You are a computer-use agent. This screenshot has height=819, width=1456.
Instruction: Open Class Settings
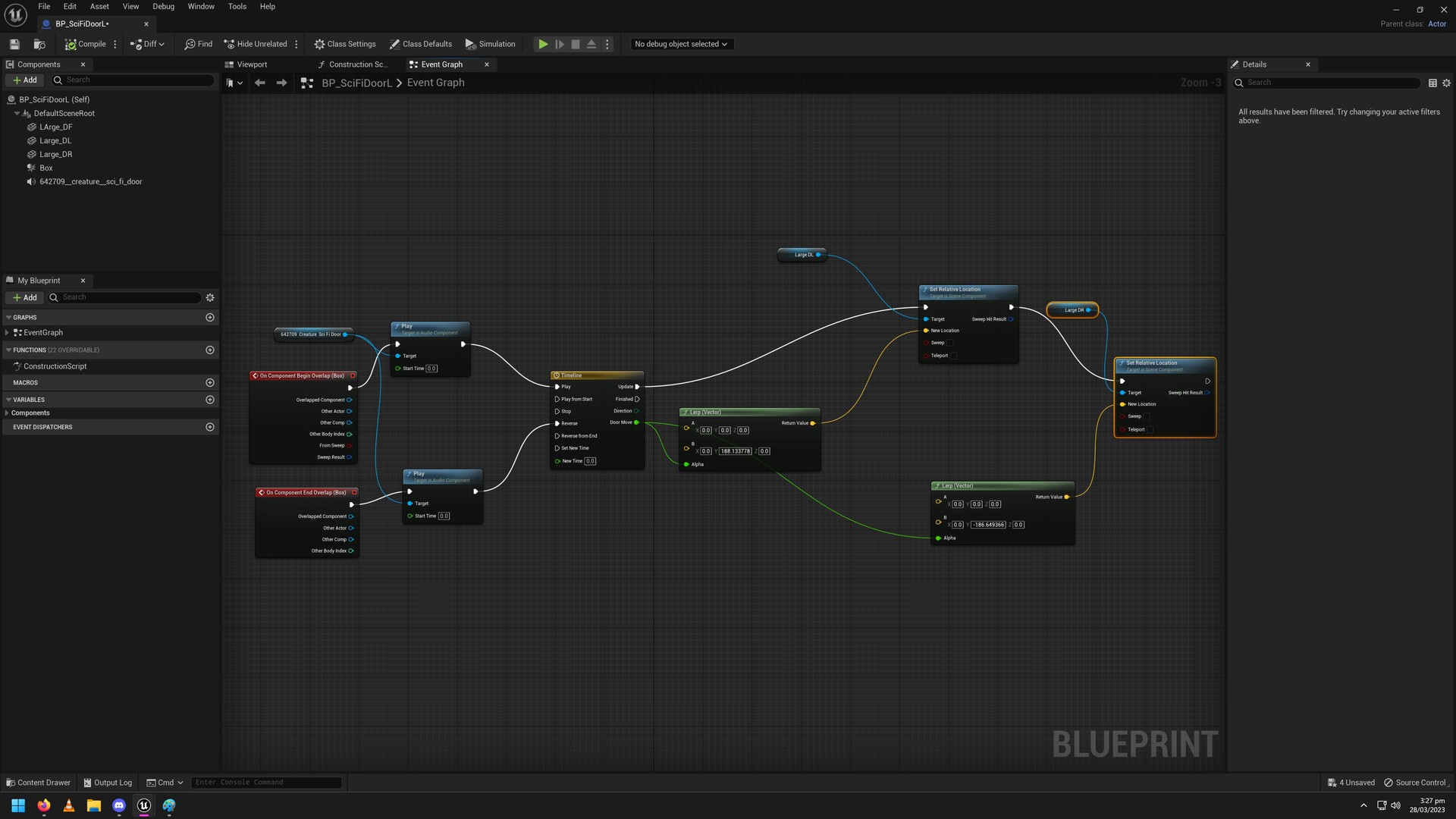pyautogui.click(x=345, y=44)
